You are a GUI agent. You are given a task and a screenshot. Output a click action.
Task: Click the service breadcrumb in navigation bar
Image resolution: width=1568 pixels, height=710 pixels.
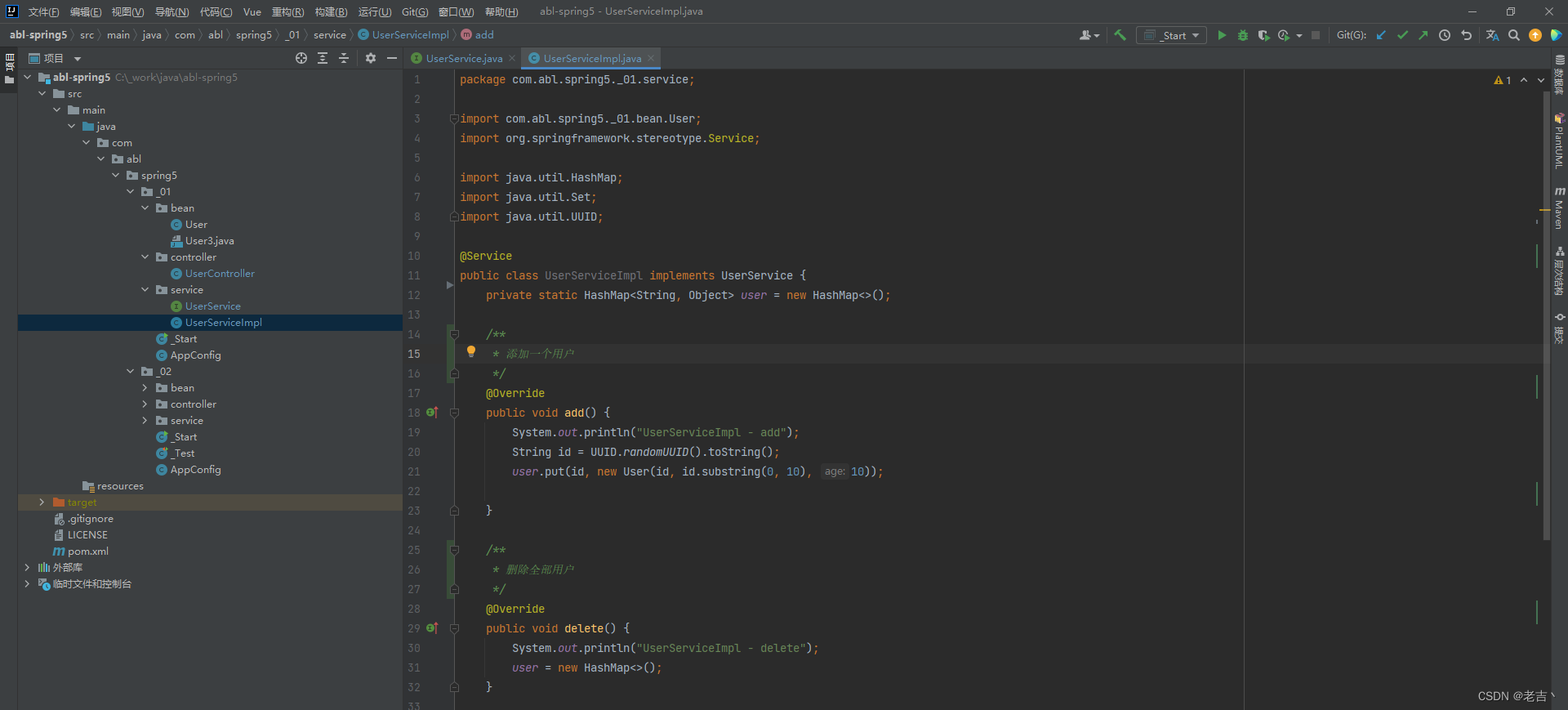[x=330, y=34]
